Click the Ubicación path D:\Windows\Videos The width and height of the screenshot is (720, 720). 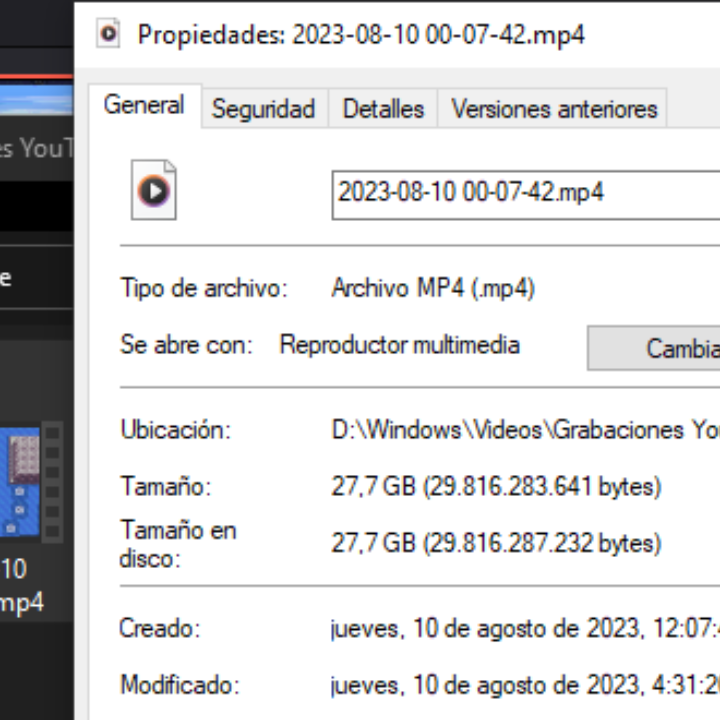pyautogui.click(x=525, y=430)
